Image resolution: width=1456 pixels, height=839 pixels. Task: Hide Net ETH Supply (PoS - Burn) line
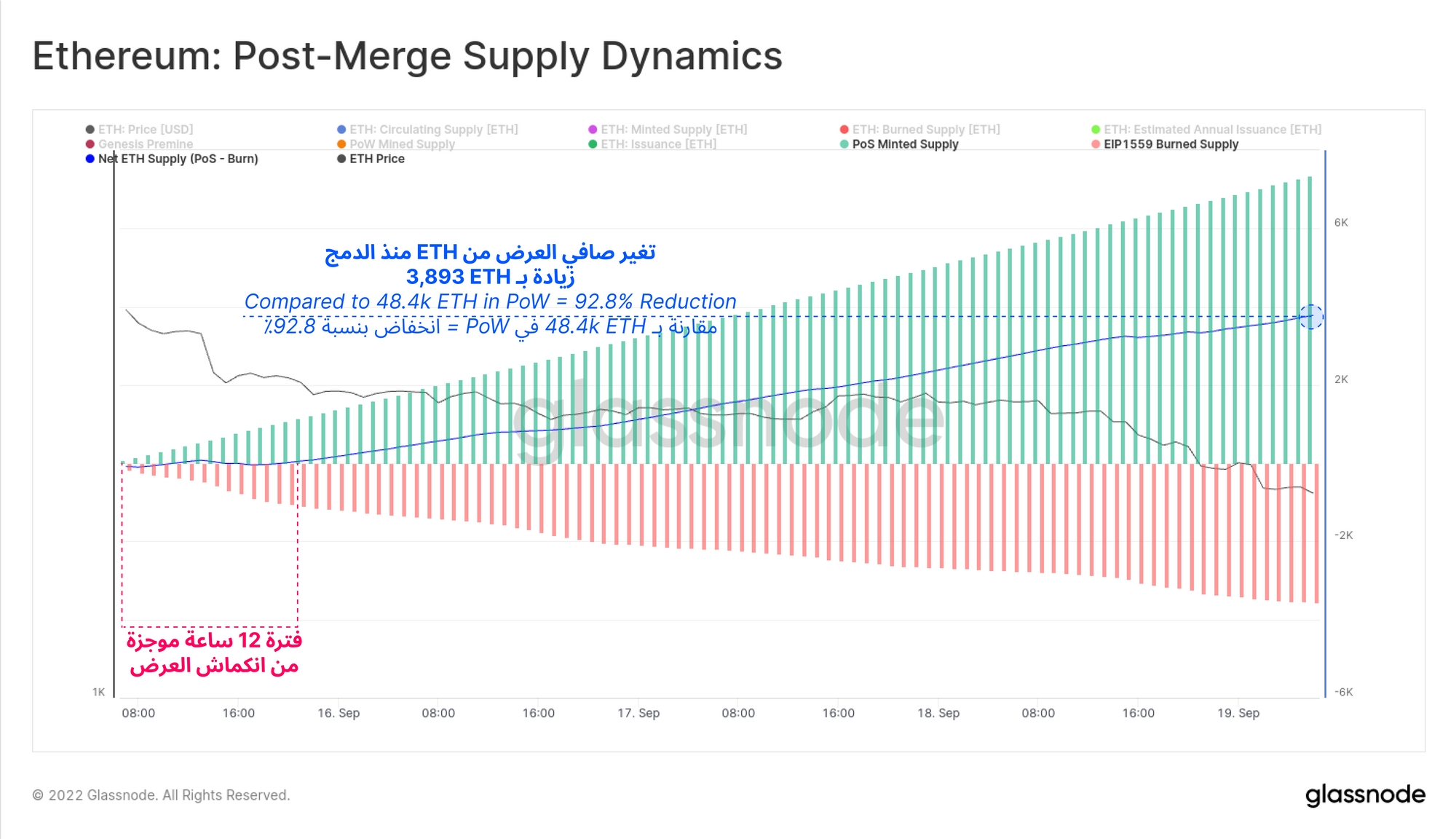pos(178,159)
